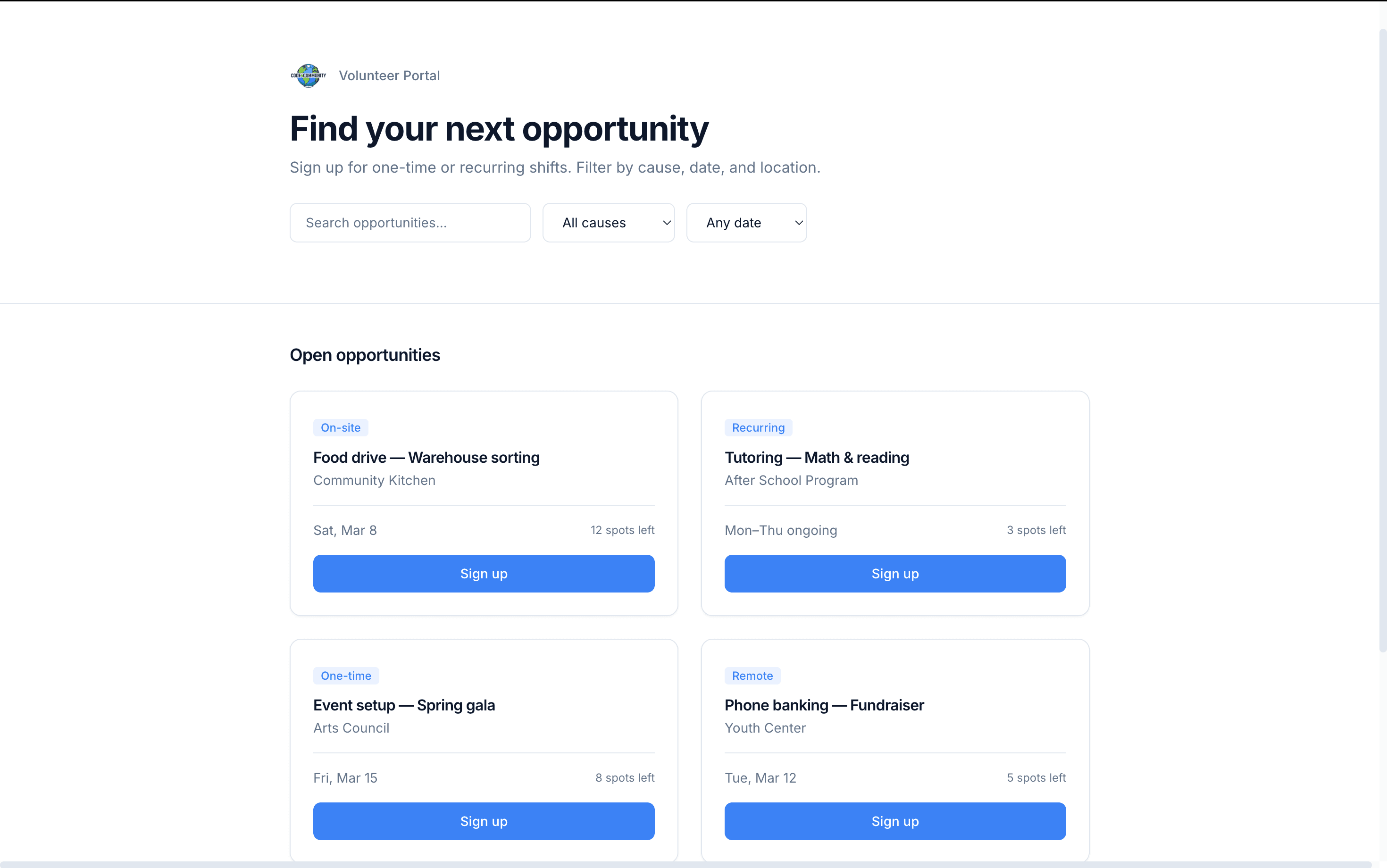
Task: Click the Code Community globe logo
Action: tap(308, 75)
